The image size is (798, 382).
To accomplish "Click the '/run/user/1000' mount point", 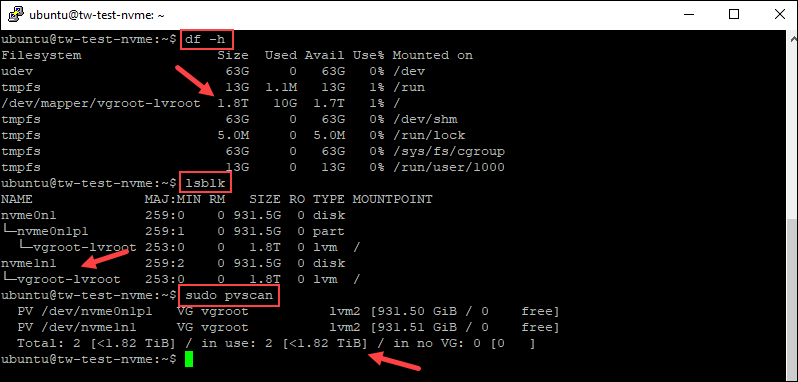I will click(x=448, y=167).
